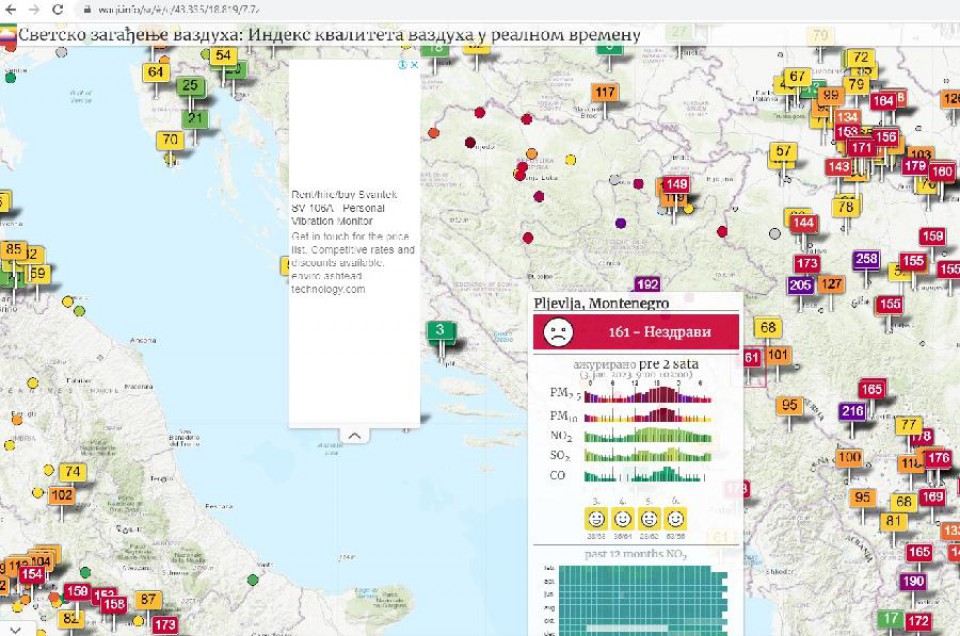
Task: Open the orange 117 station marker
Action: [605, 93]
